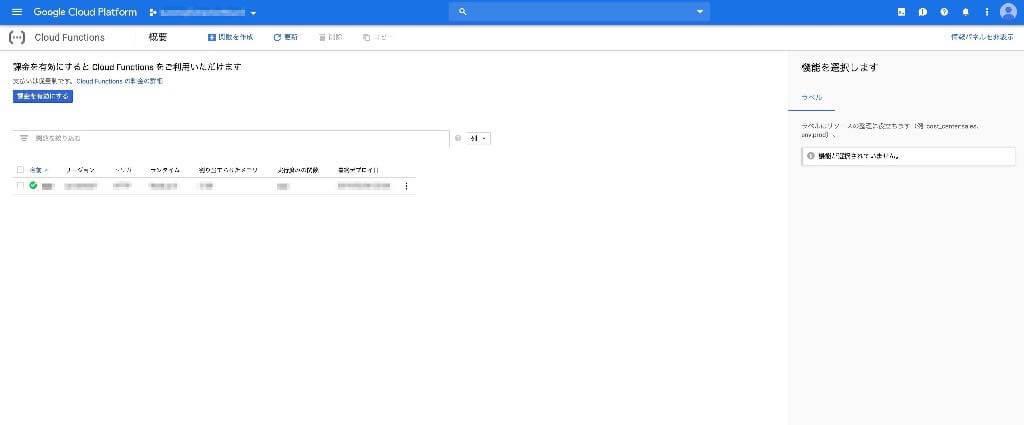Click 関数を作成 (Create function) in toolbar
The height and width of the screenshot is (425, 1024).
(230, 37)
